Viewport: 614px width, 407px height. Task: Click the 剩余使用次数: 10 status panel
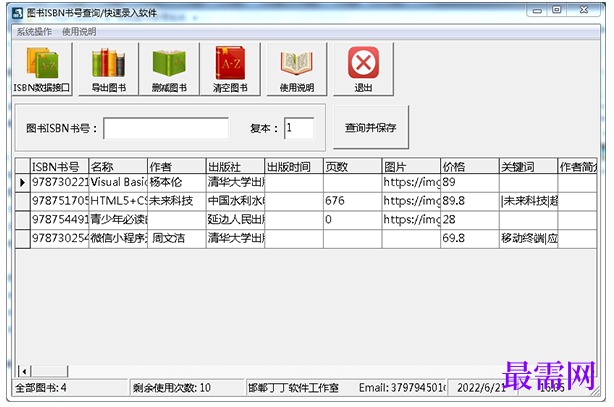[x=187, y=388]
